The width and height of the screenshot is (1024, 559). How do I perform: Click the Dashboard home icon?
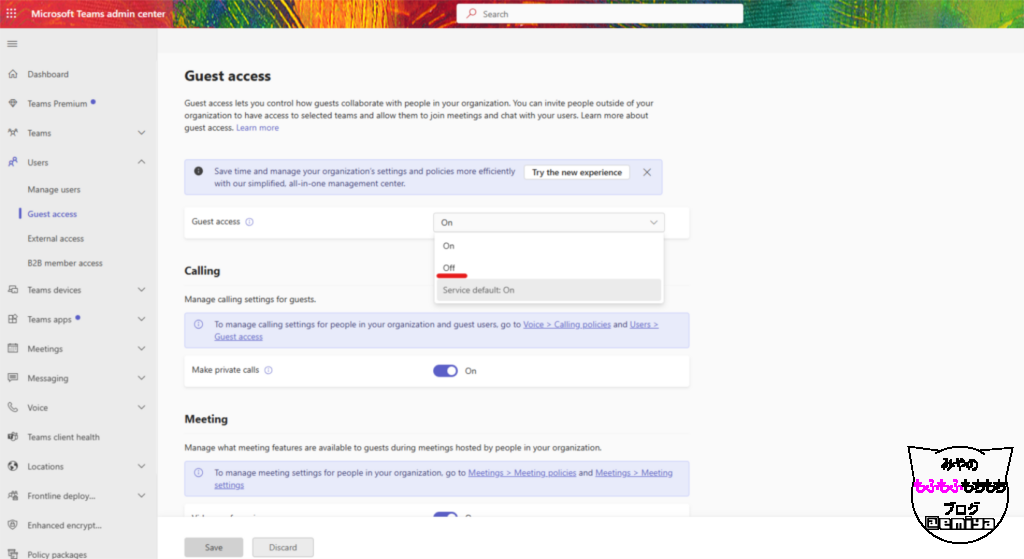coord(12,74)
